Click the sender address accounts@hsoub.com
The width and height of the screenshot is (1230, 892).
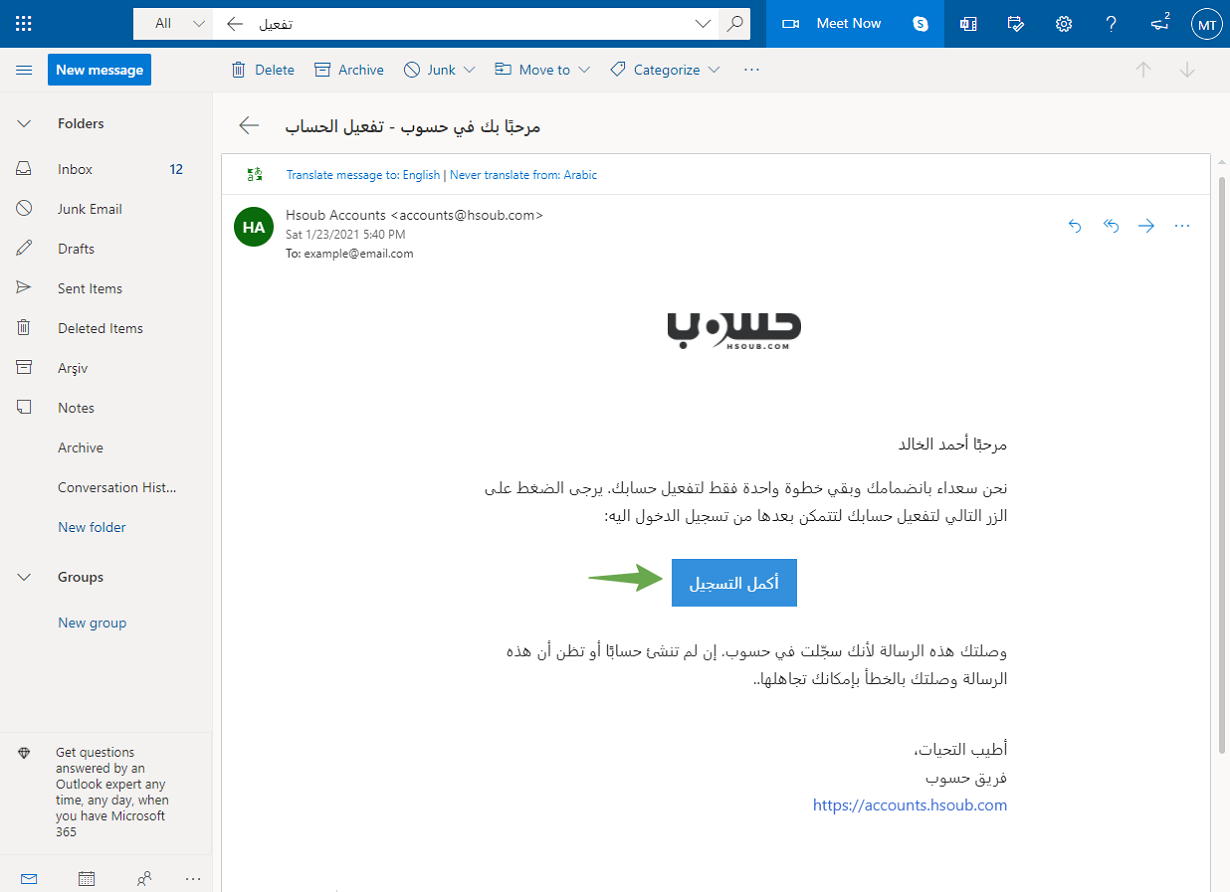pos(467,215)
